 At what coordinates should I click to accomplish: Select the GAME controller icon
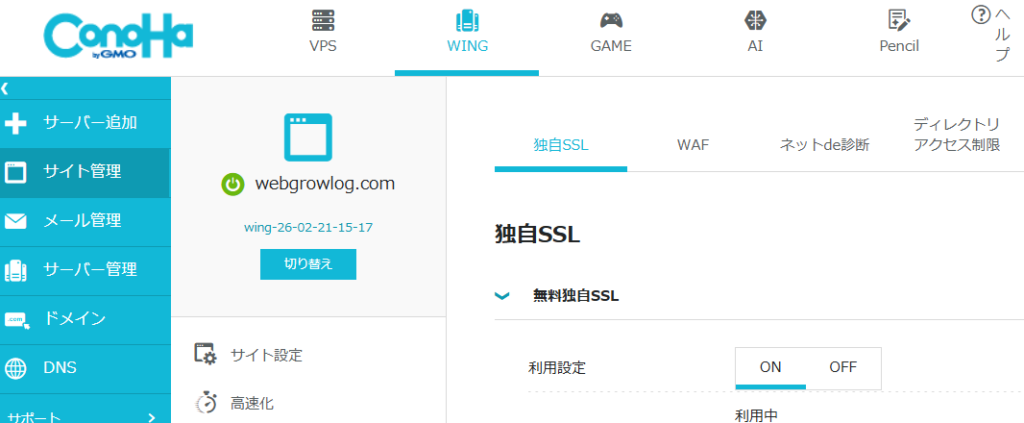tap(611, 21)
